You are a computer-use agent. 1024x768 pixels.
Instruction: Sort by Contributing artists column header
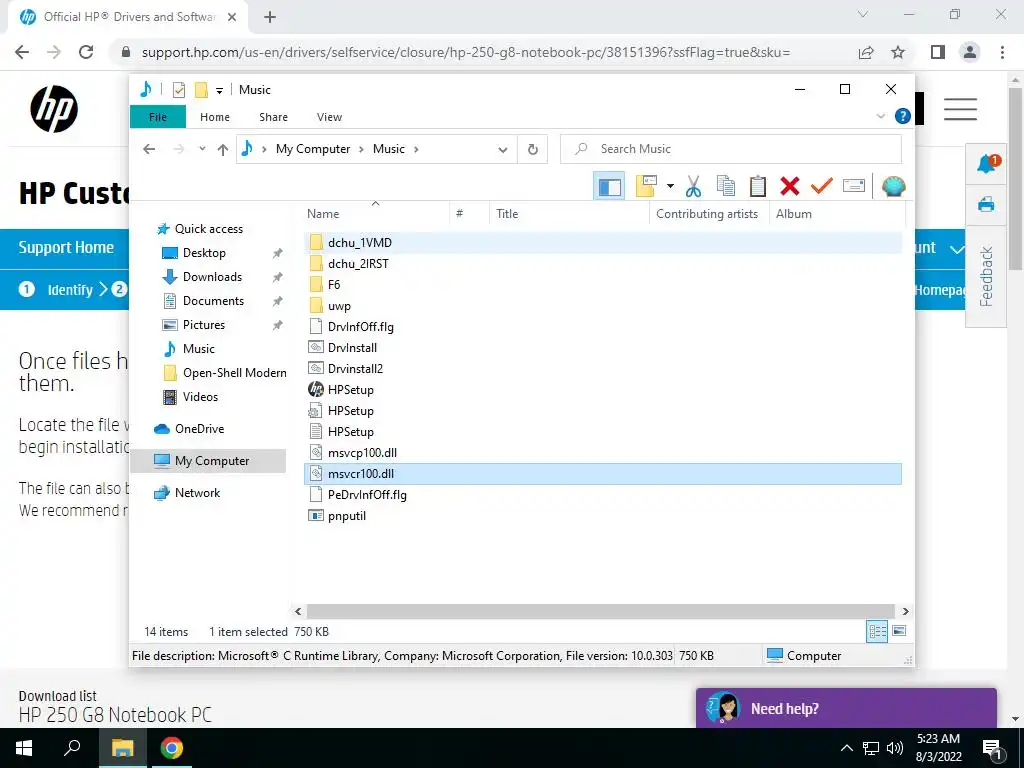click(x=707, y=214)
